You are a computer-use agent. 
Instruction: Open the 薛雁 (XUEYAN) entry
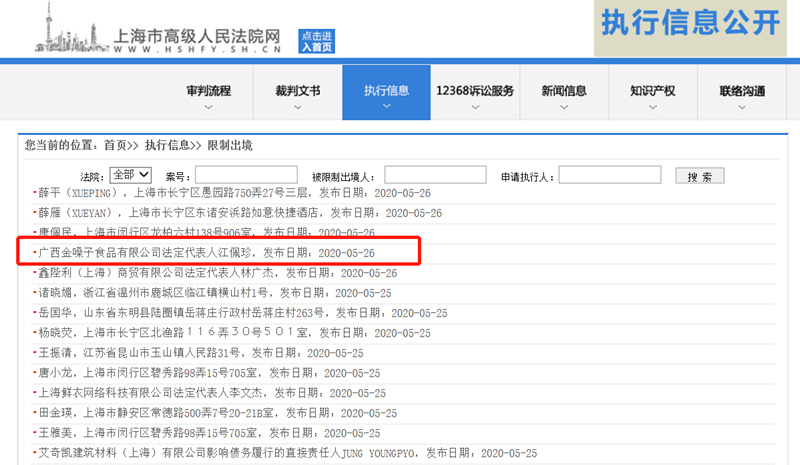click(x=240, y=213)
